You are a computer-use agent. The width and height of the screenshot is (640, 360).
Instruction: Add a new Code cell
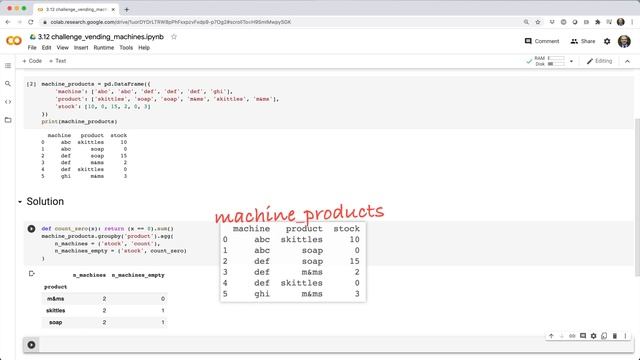[32, 61]
